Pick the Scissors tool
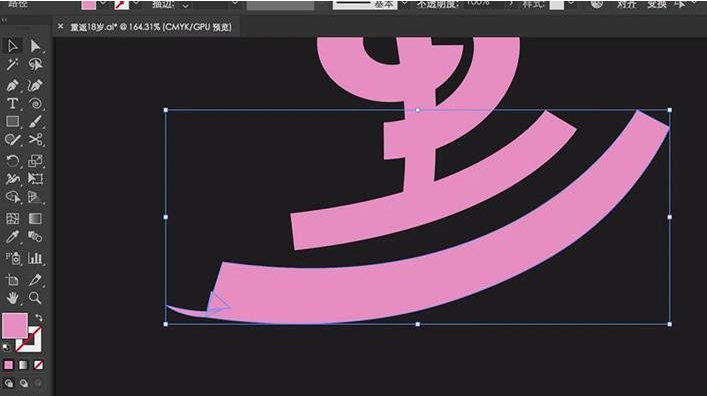This screenshot has height=396, width=707. pyautogui.click(x=35, y=139)
